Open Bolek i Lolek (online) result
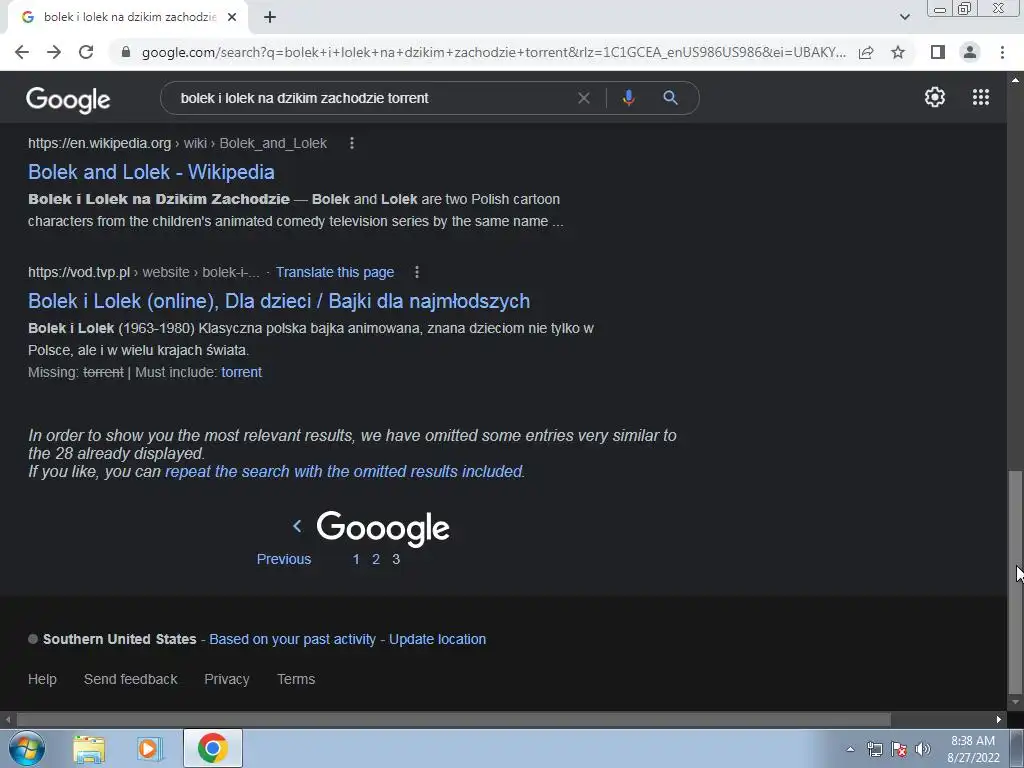Viewport: 1024px width, 768px height. pyautogui.click(x=279, y=301)
